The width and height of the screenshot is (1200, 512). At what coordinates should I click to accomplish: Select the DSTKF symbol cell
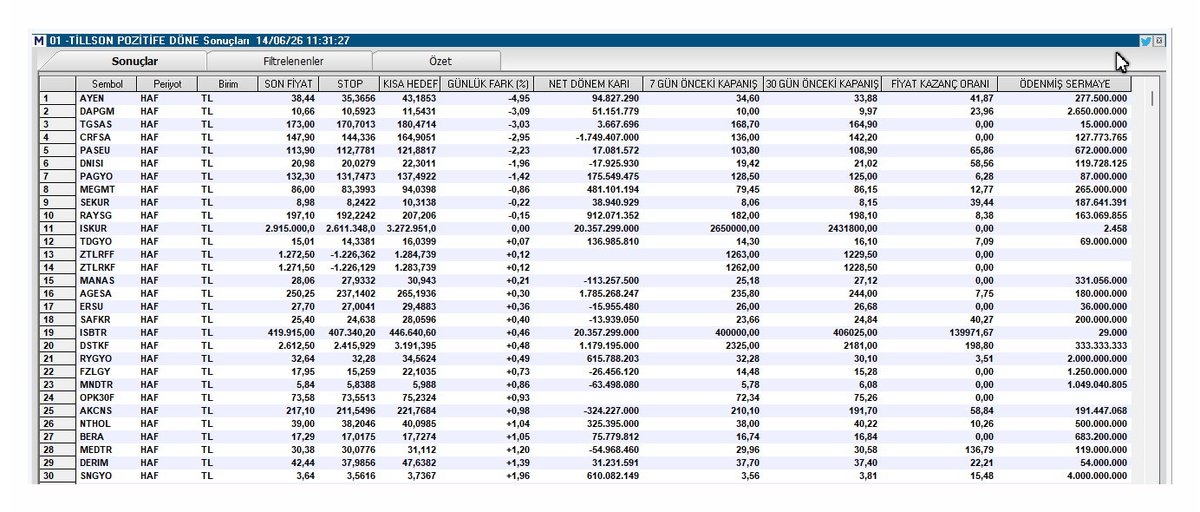(107, 345)
